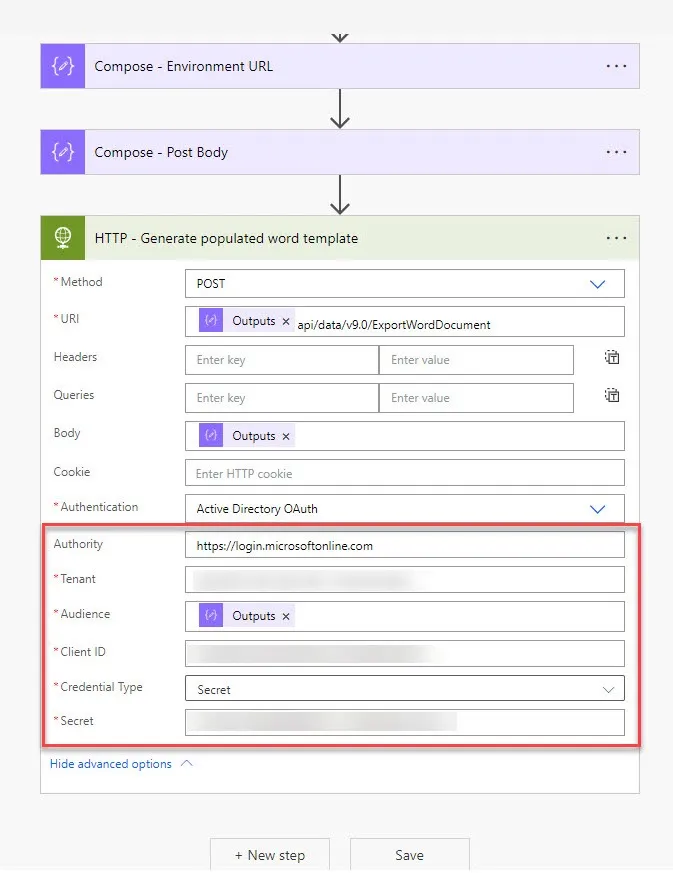Expand the Compose - Environment URL title
Viewport: 673px width, 873px height.
[184, 66]
